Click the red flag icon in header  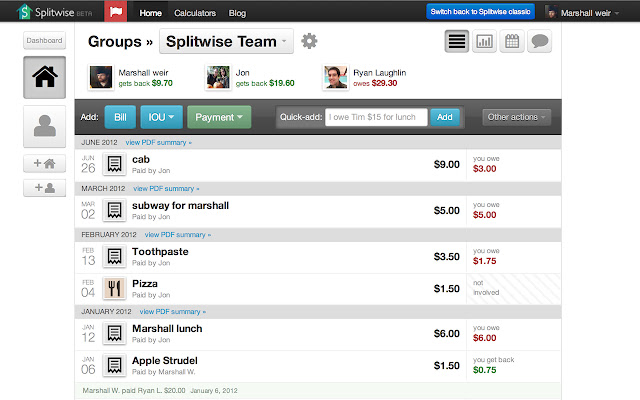pyautogui.click(x=114, y=13)
